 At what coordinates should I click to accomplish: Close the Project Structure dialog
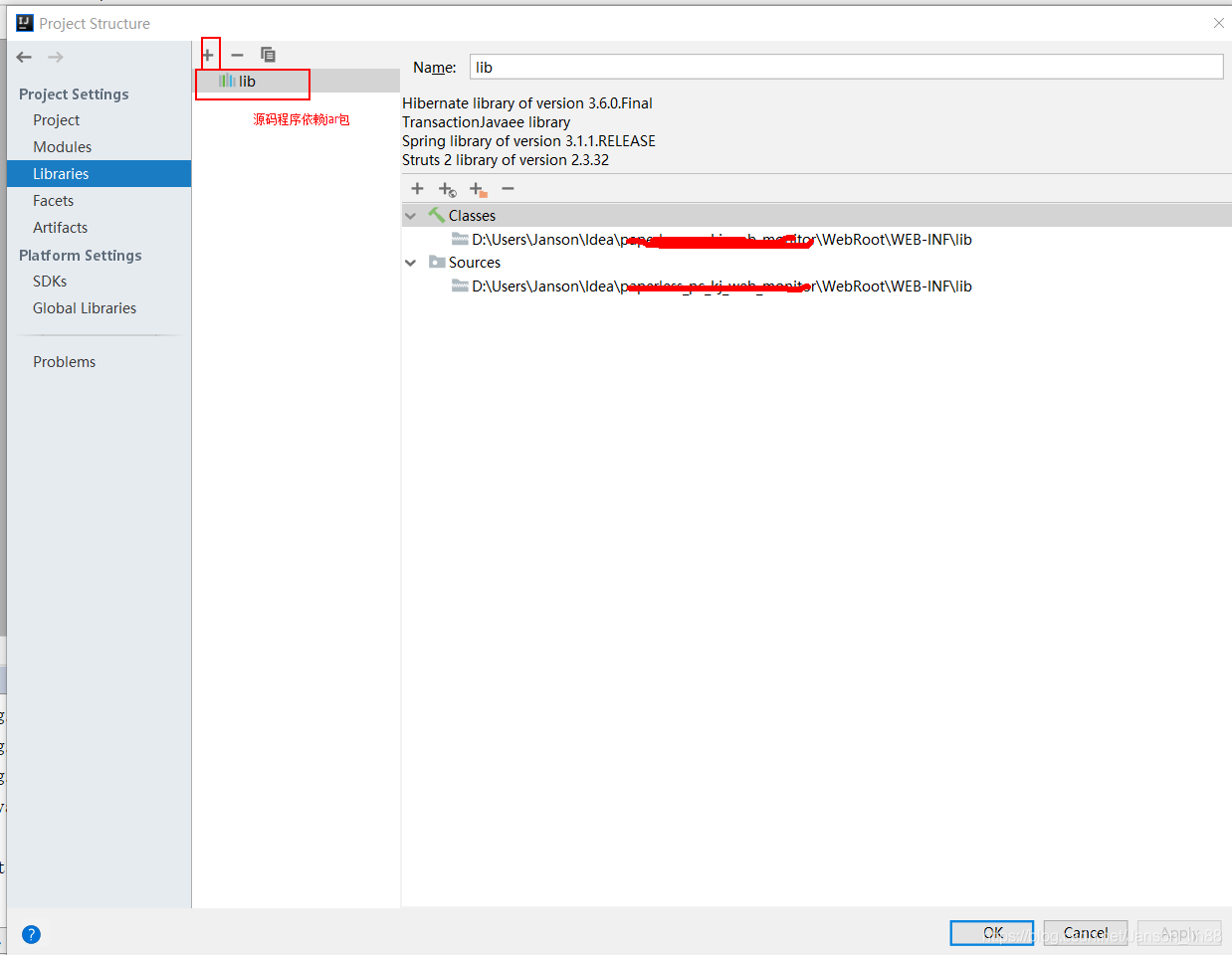point(1218,23)
